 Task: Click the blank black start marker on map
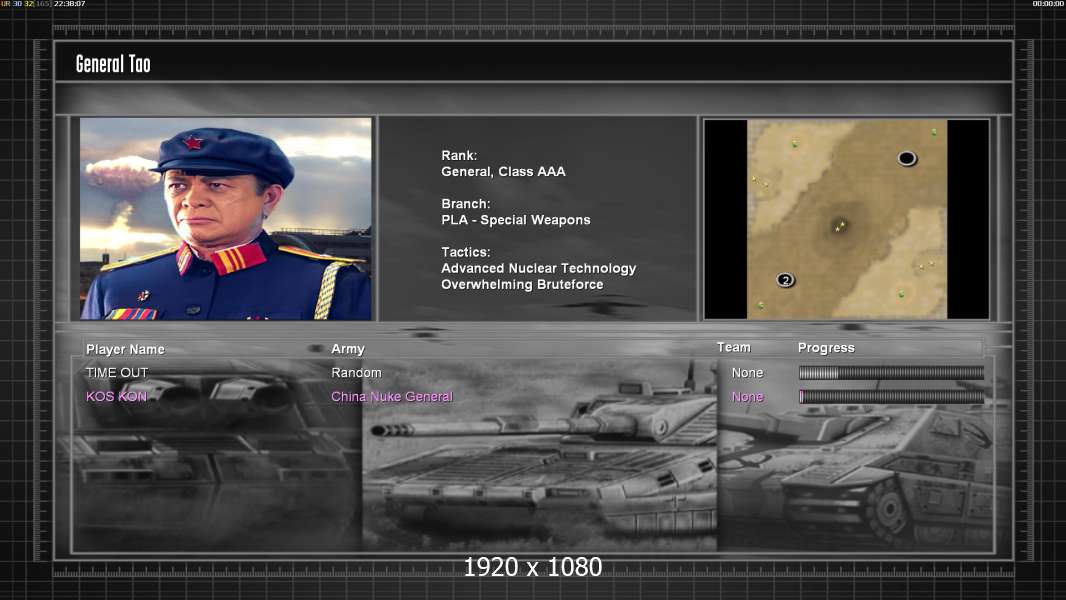pyautogui.click(x=907, y=158)
